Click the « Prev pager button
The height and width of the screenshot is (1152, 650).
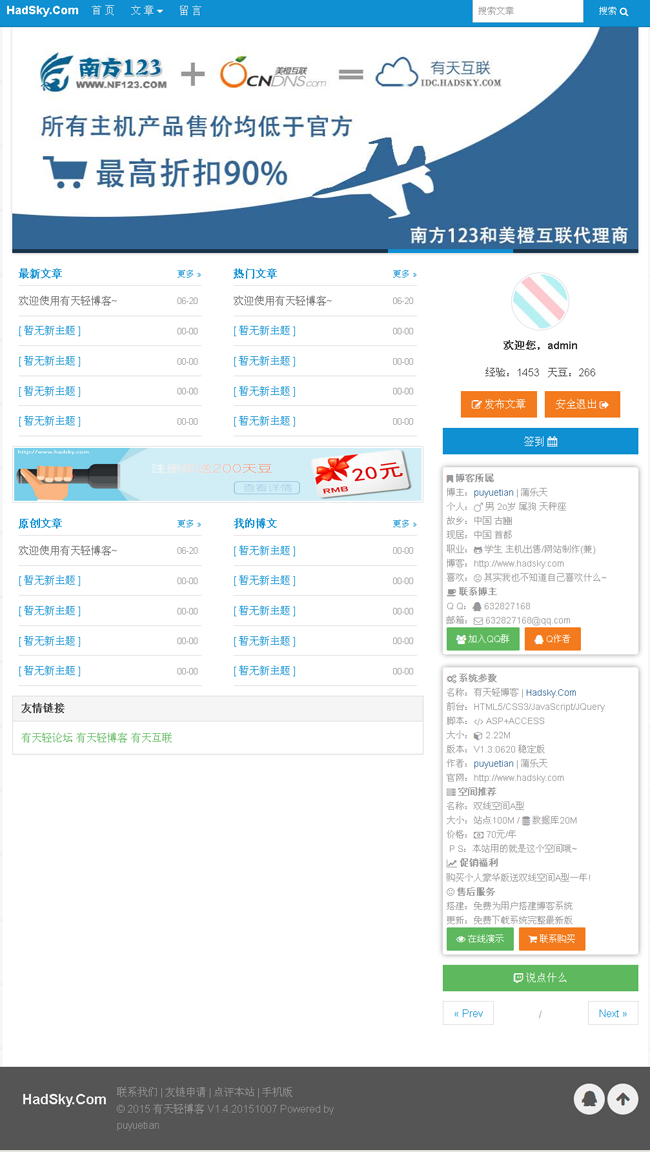pyautogui.click(x=468, y=1013)
